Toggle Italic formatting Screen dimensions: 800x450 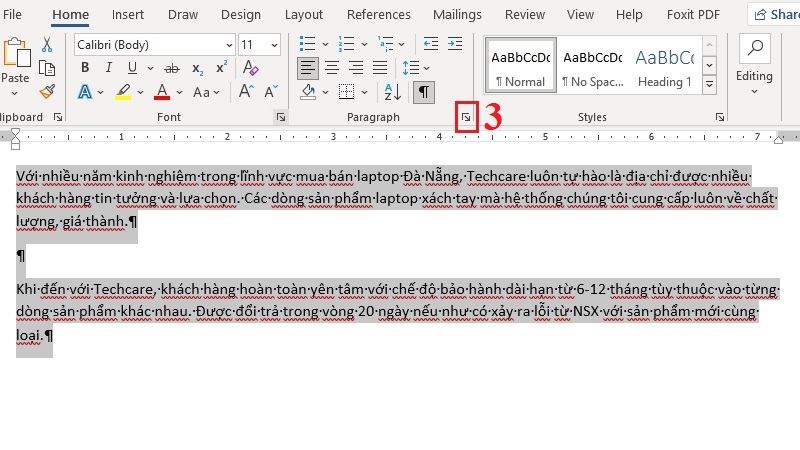click(x=108, y=68)
